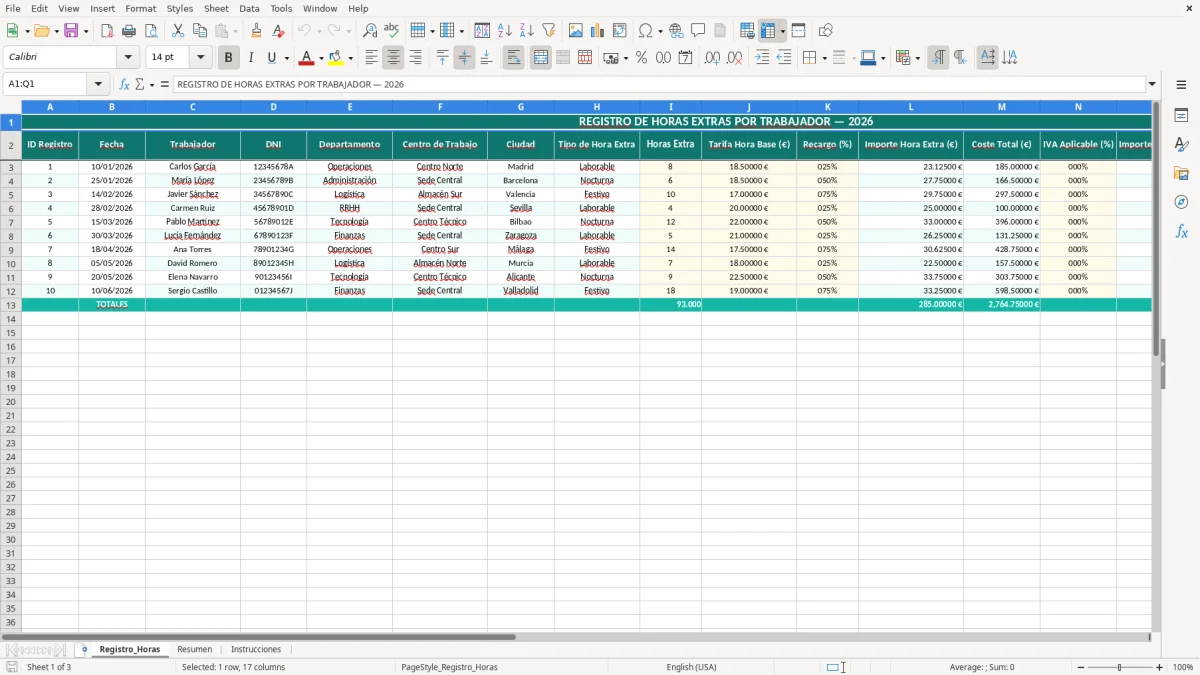Open the Gallery sidebar icon
The width and height of the screenshot is (1200, 675).
point(1181,173)
